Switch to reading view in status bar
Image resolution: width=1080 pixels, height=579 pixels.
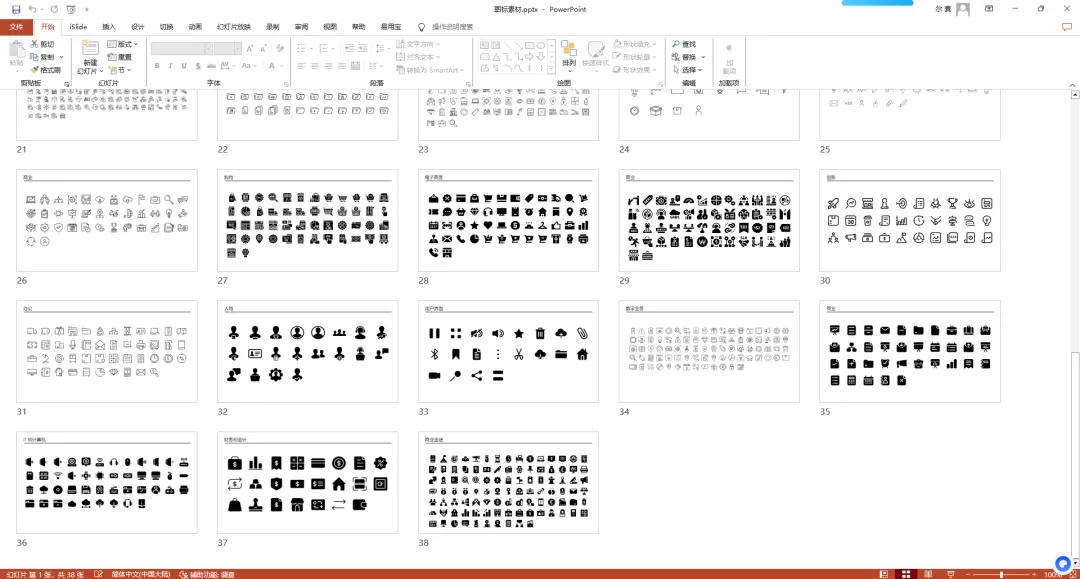click(928, 574)
